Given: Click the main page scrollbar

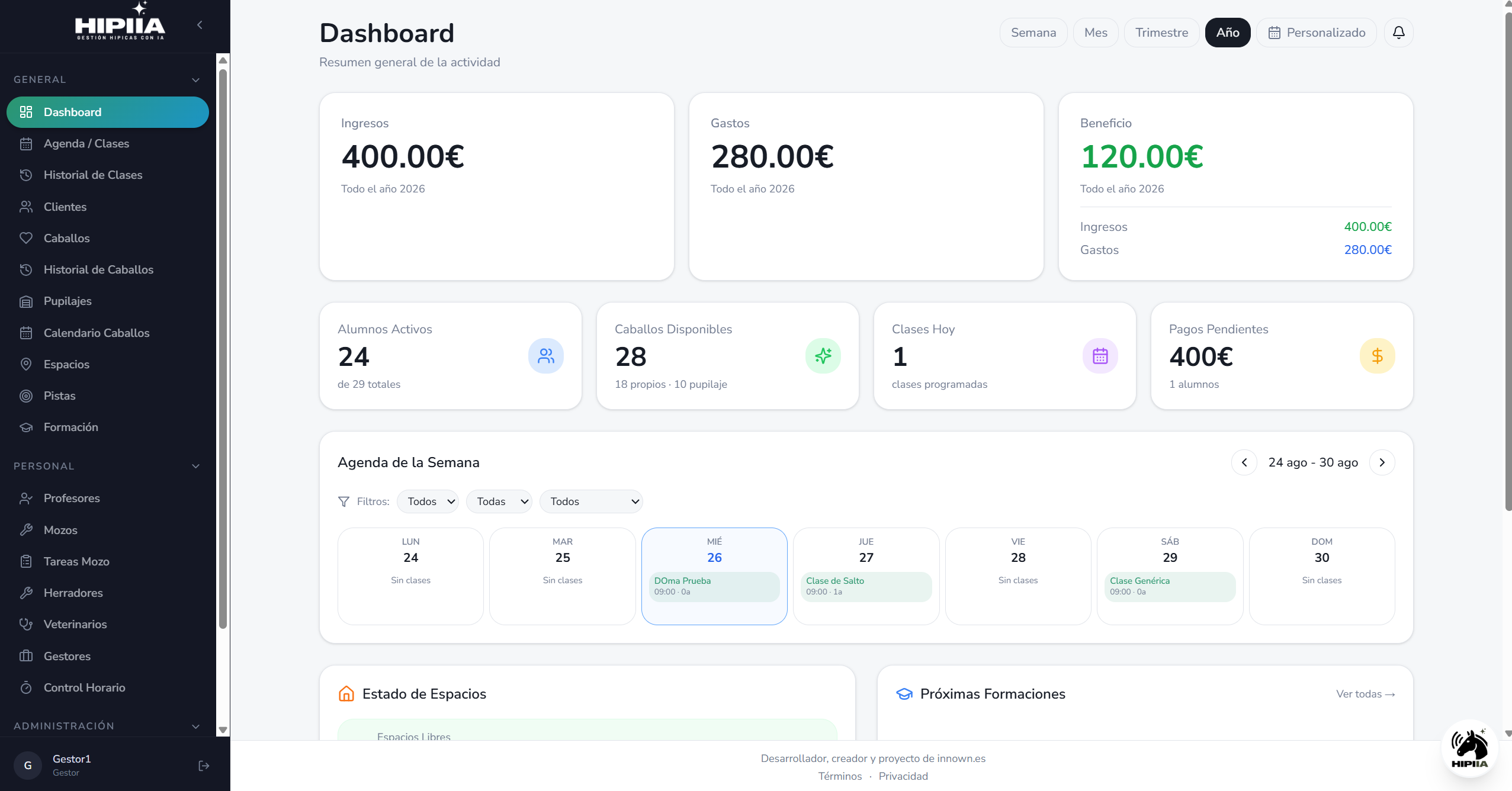Looking at the screenshot, I should click(1507, 261).
